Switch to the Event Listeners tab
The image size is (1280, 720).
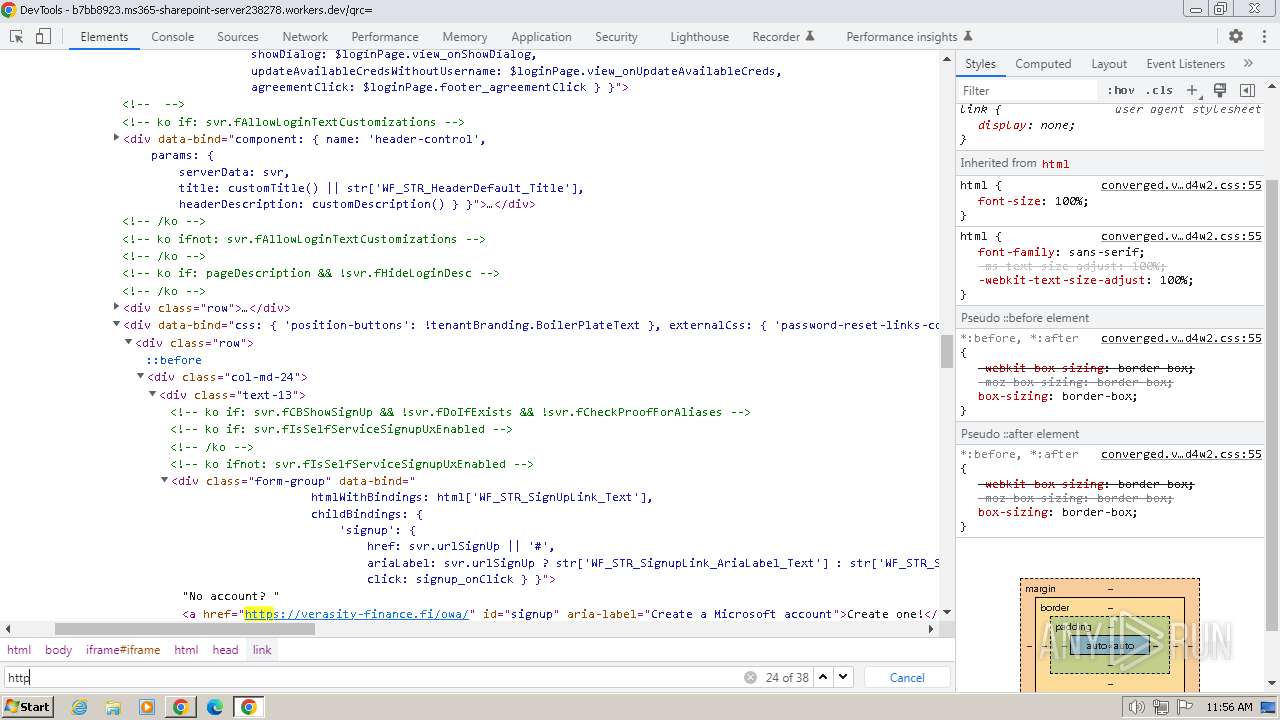[x=1185, y=63]
